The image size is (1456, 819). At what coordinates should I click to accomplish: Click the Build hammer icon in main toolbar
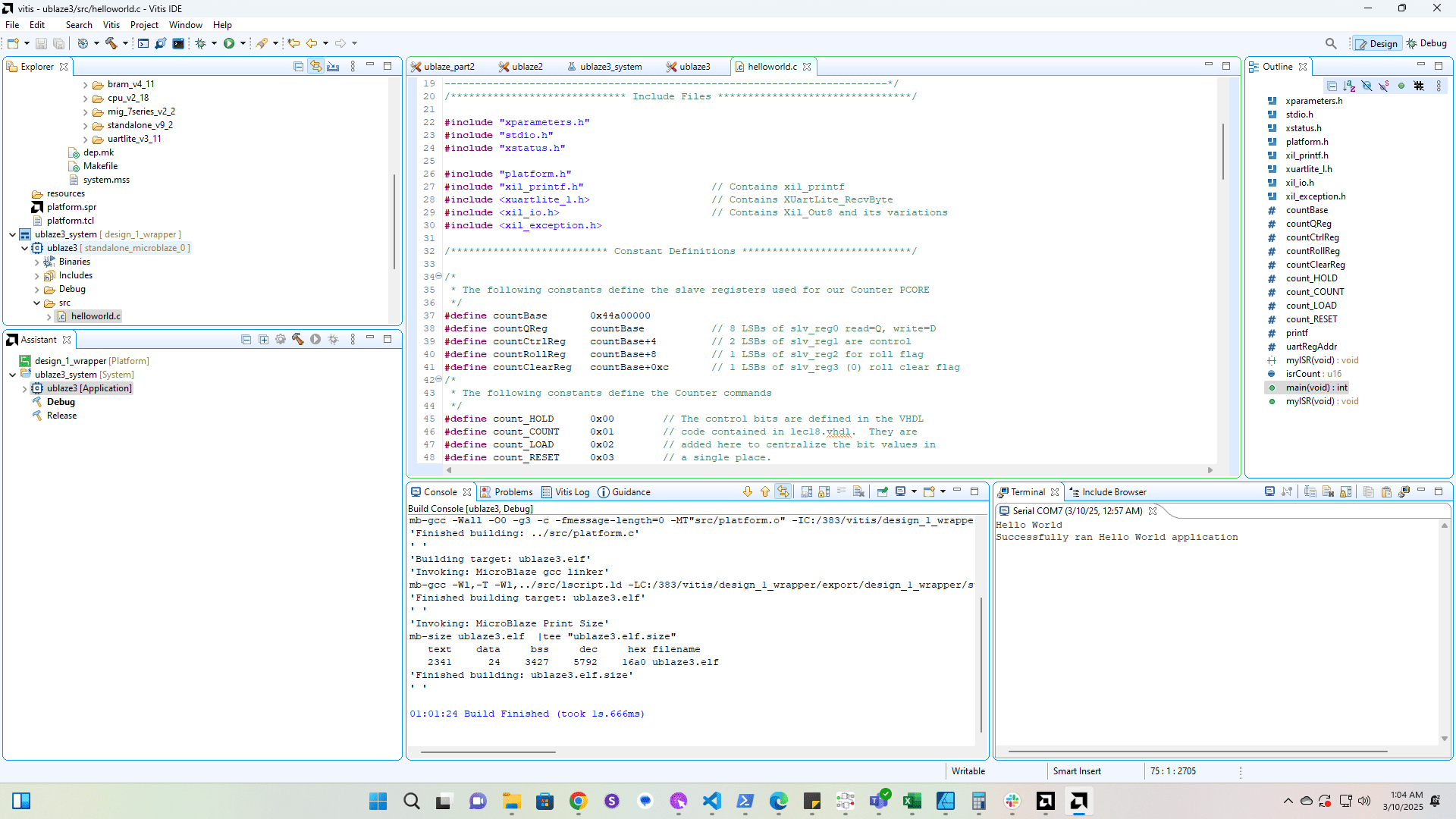click(x=111, y=43)
